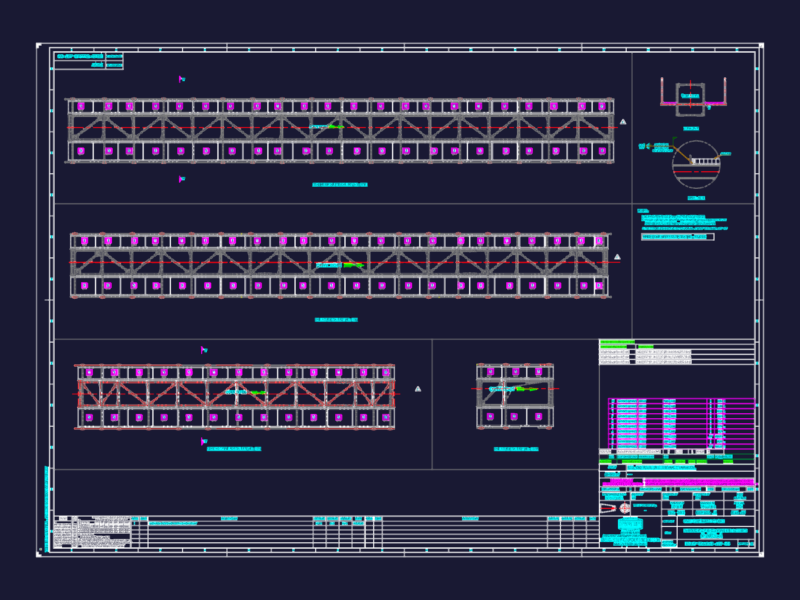Click the magenta section flag above the top truss
The width and height of the screenshot is (800, 600).
click(x=182, y=79)
